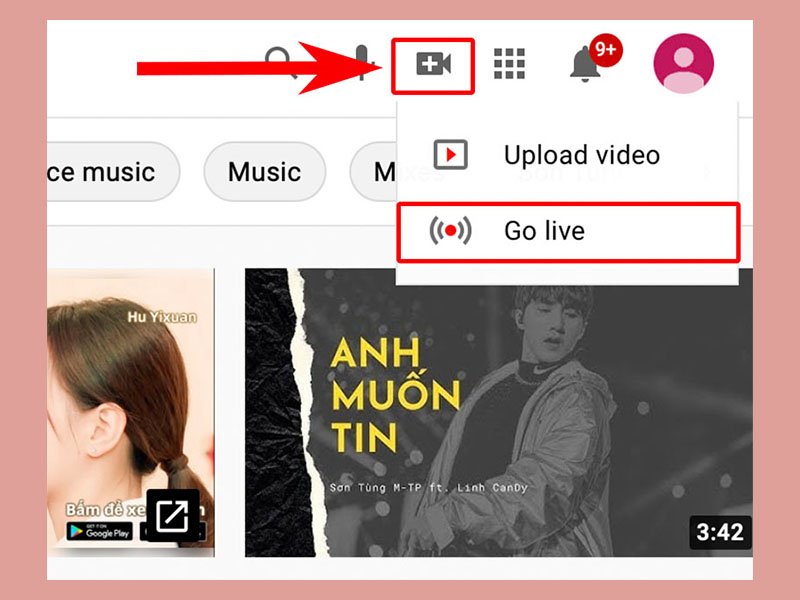Open the YouTube apps grid icon
Image resolution: width=800 pixels, height=600 pixels.
click(510, 63)
